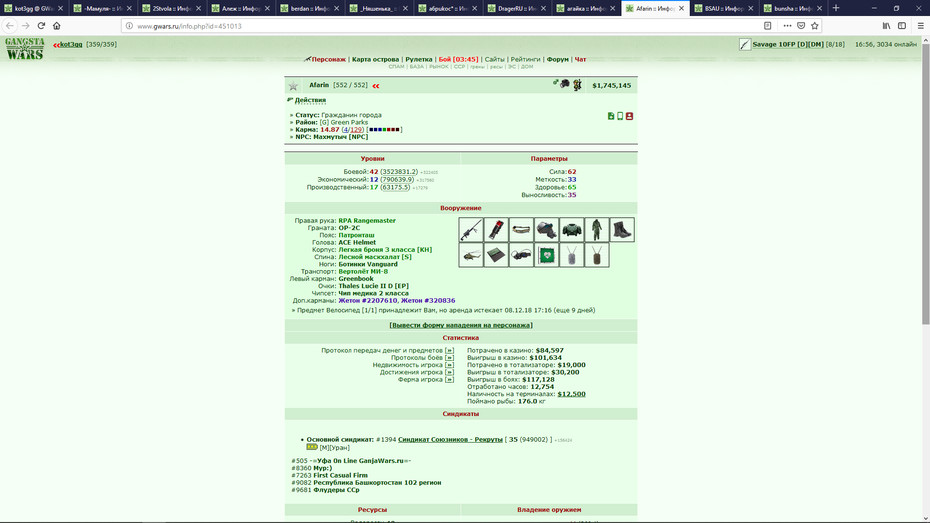
Task: Click red arrows next to Afarin
Action: pyautogui.click(x=376, y=86)
